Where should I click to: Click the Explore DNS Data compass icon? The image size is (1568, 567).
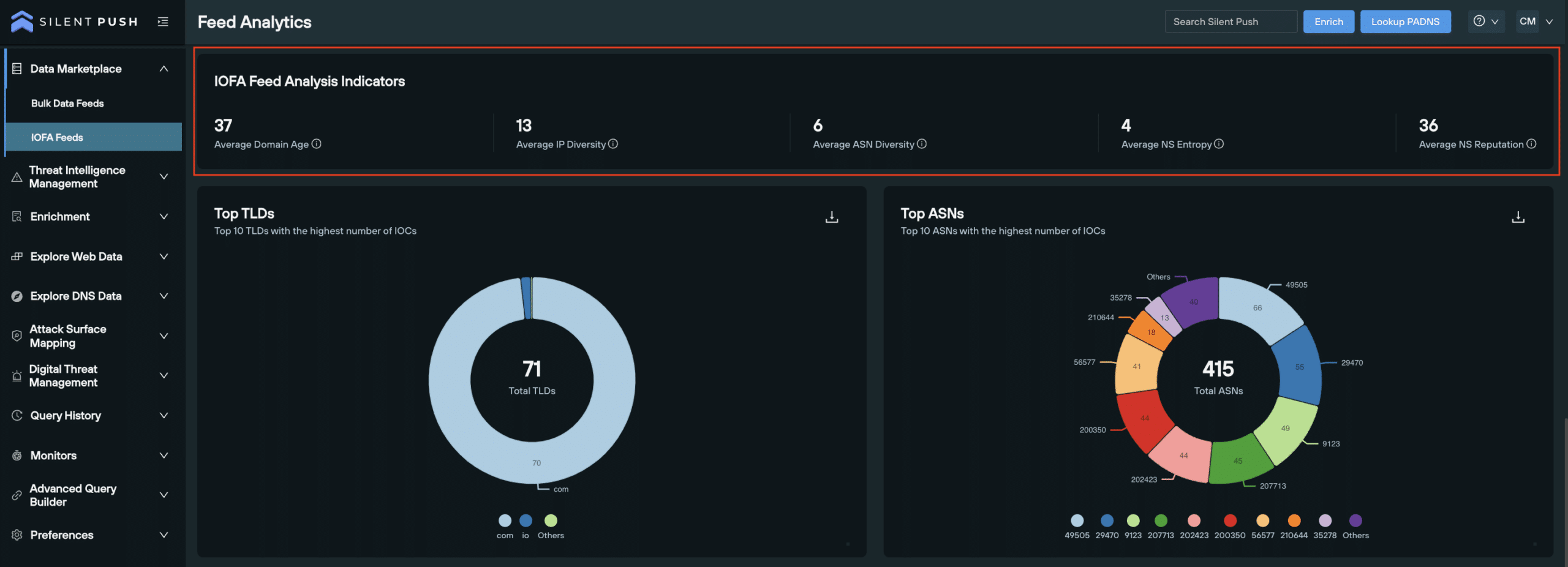coord(17,296)
